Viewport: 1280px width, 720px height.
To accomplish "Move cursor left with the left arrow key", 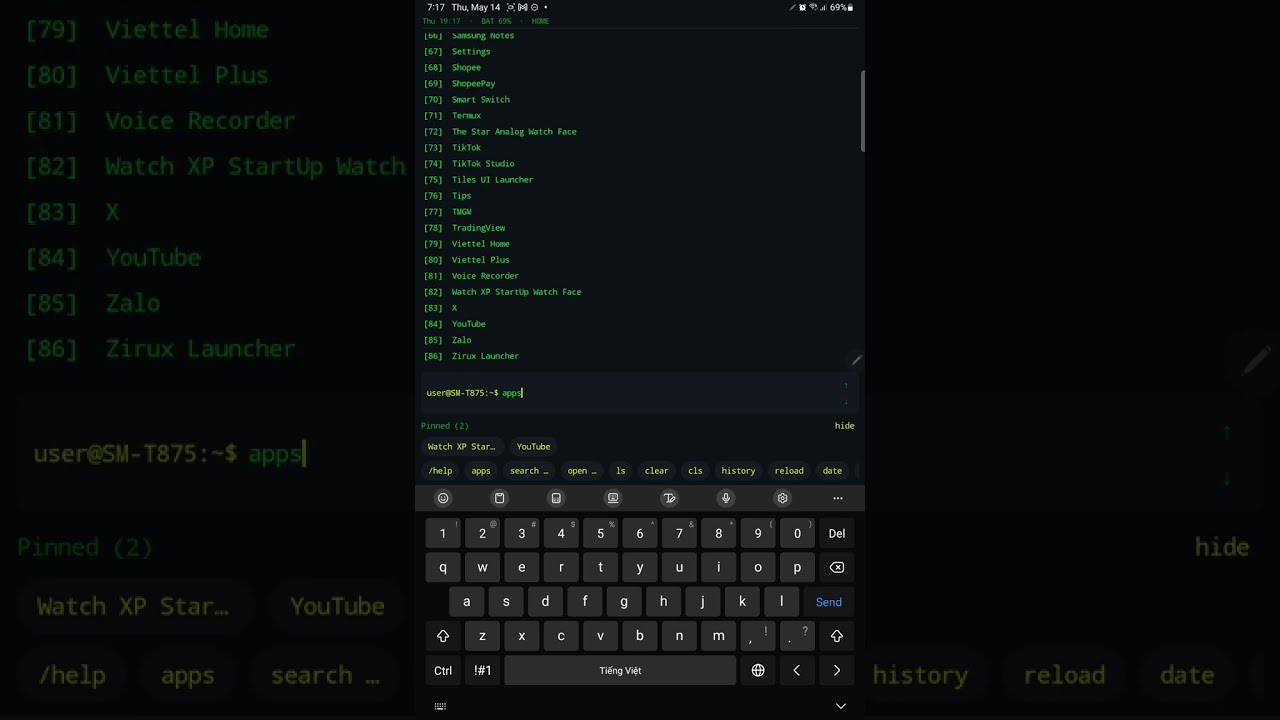I will point(797,671).
